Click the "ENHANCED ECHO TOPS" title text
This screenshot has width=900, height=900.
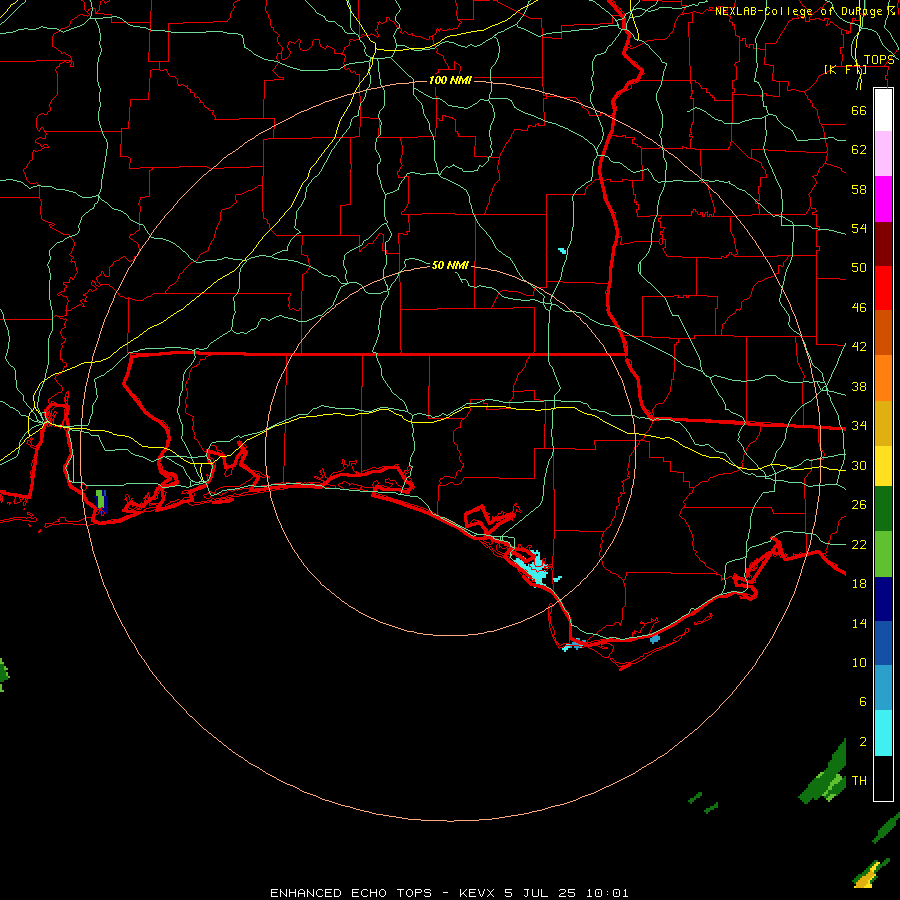[x=351, y=893]
